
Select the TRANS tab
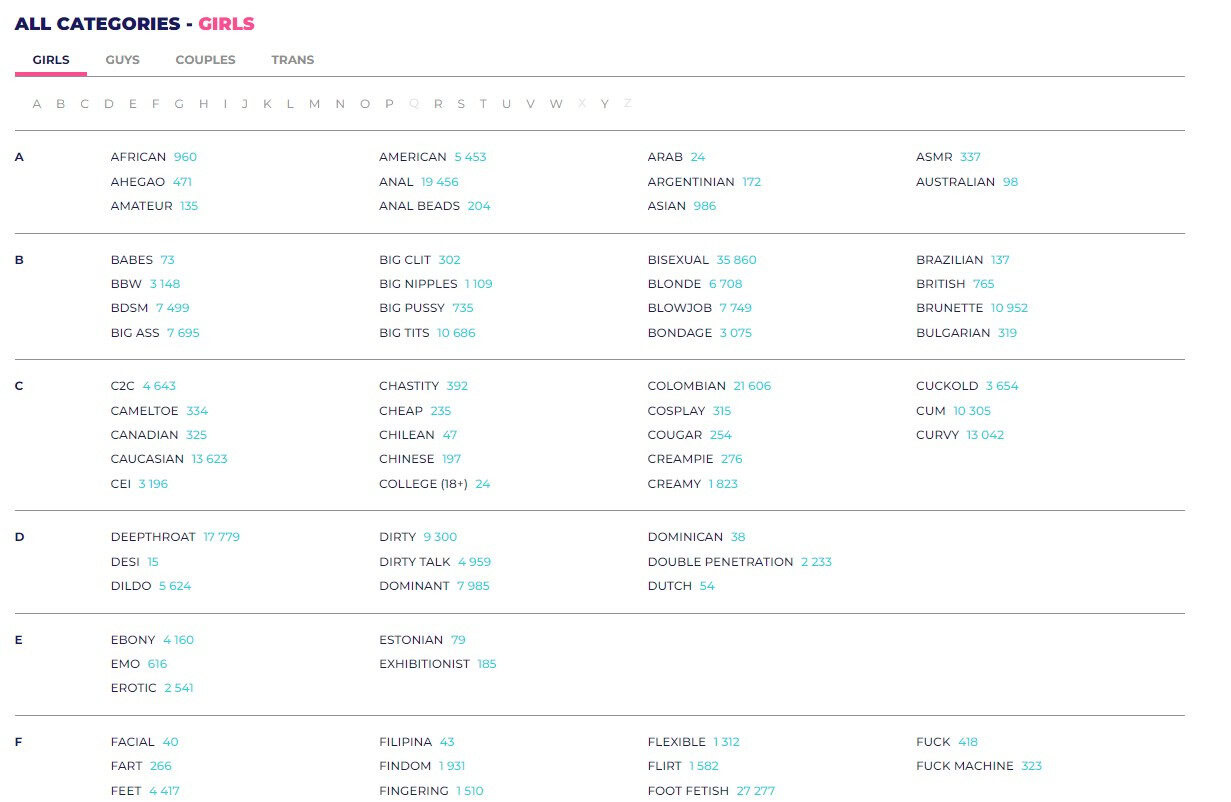click(x=293, y=60)
